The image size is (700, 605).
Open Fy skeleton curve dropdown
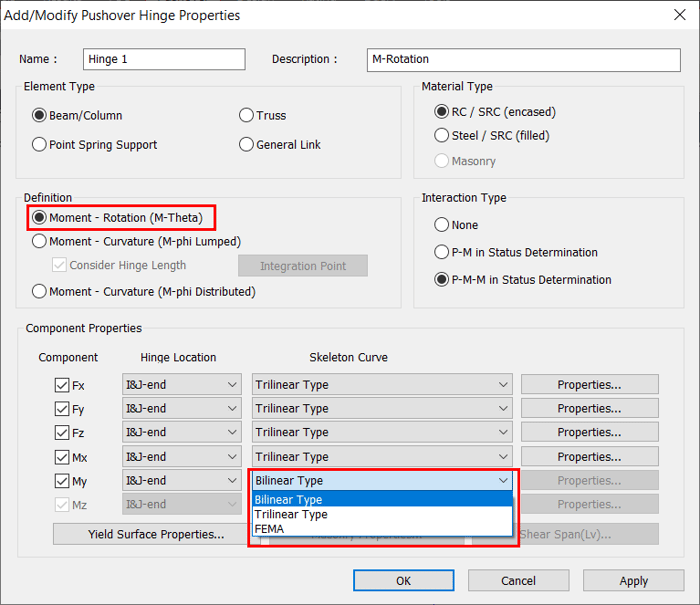[382, 408]
